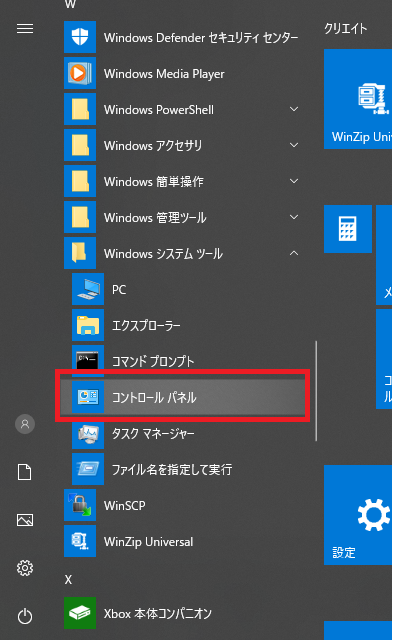This screenshot has width=393, height=643.
Task: Open the calculator tile
Action: click(x=348, y=229)
